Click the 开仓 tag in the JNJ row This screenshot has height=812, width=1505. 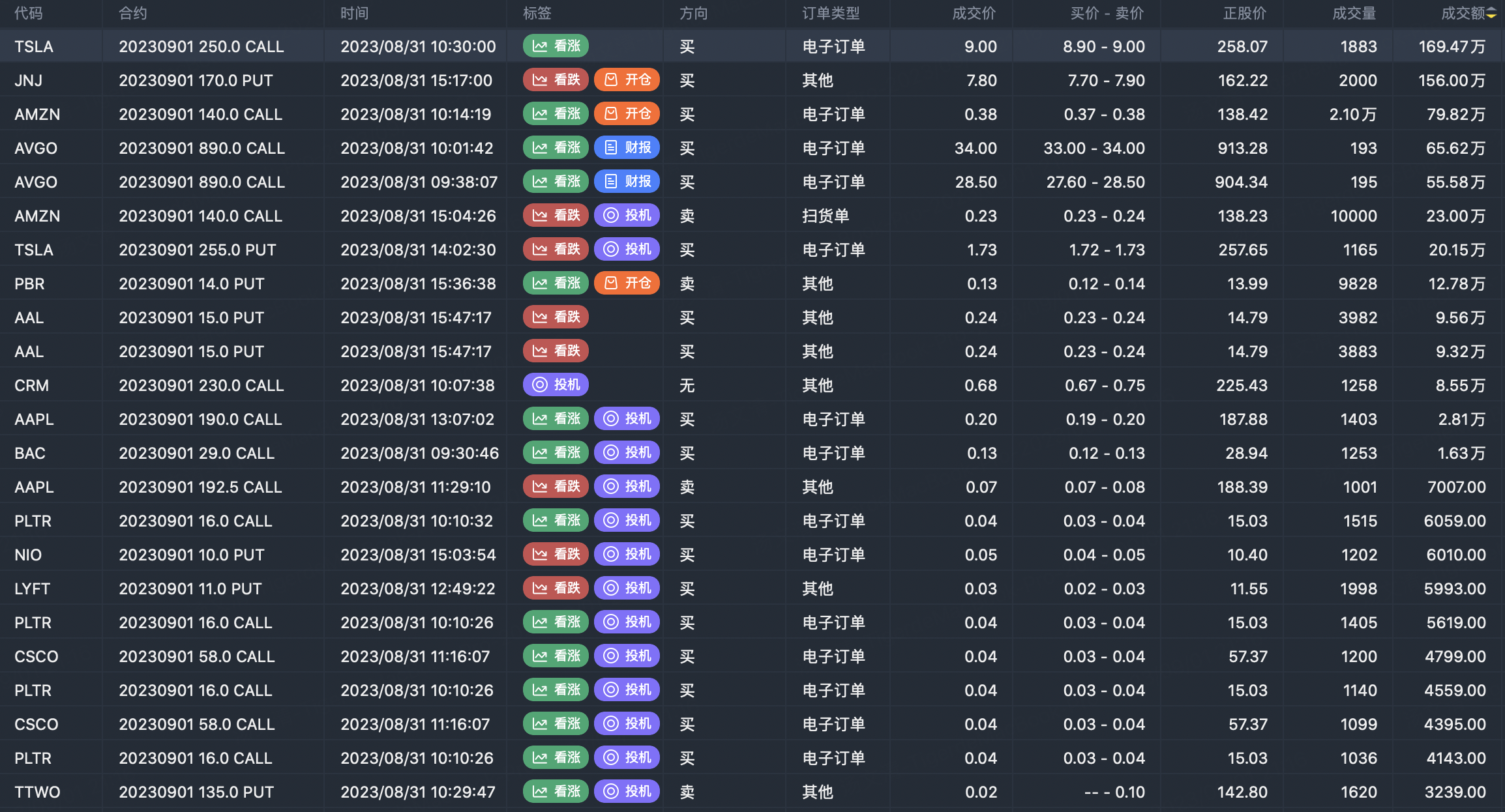[627, 80]
